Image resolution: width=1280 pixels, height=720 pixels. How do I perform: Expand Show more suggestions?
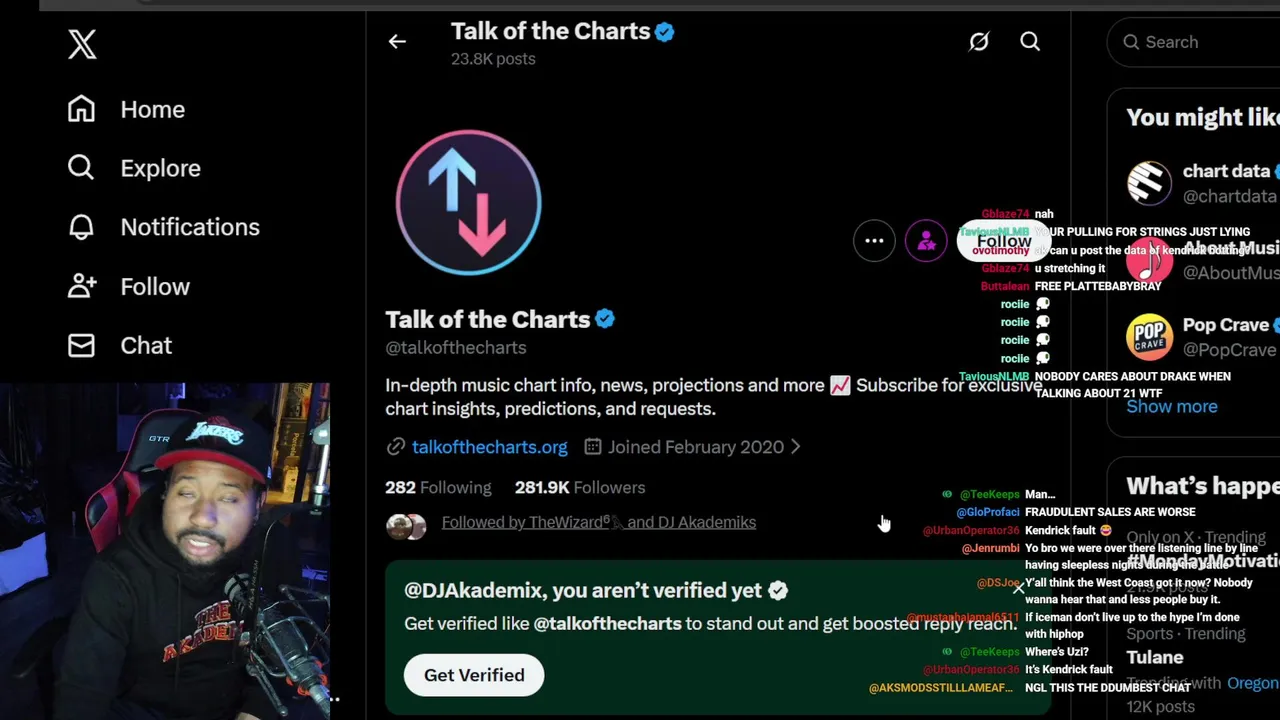tap(1172, 406)
